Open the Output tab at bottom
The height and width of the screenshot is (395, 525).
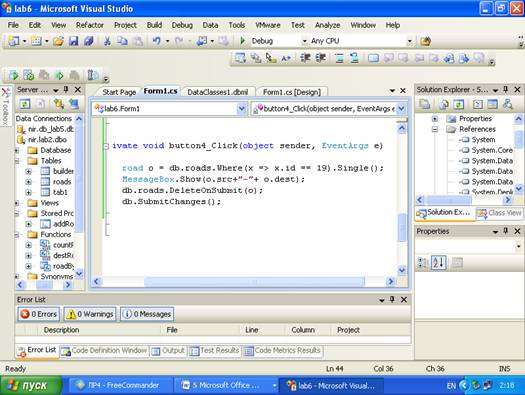(168, 350)
